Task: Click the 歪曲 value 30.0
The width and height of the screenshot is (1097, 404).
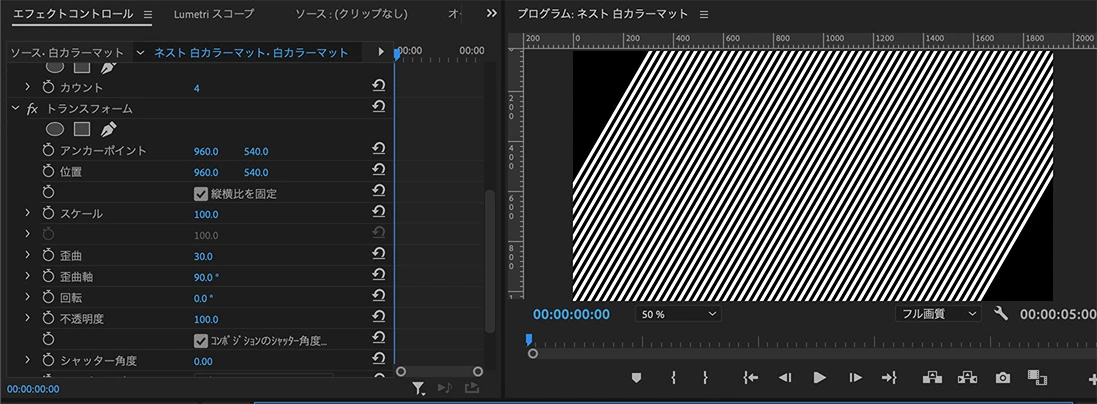Action: coord(203,256)
